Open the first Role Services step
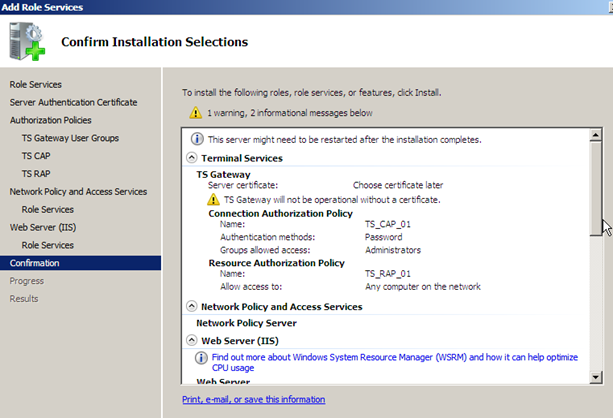 coord(35,84)
